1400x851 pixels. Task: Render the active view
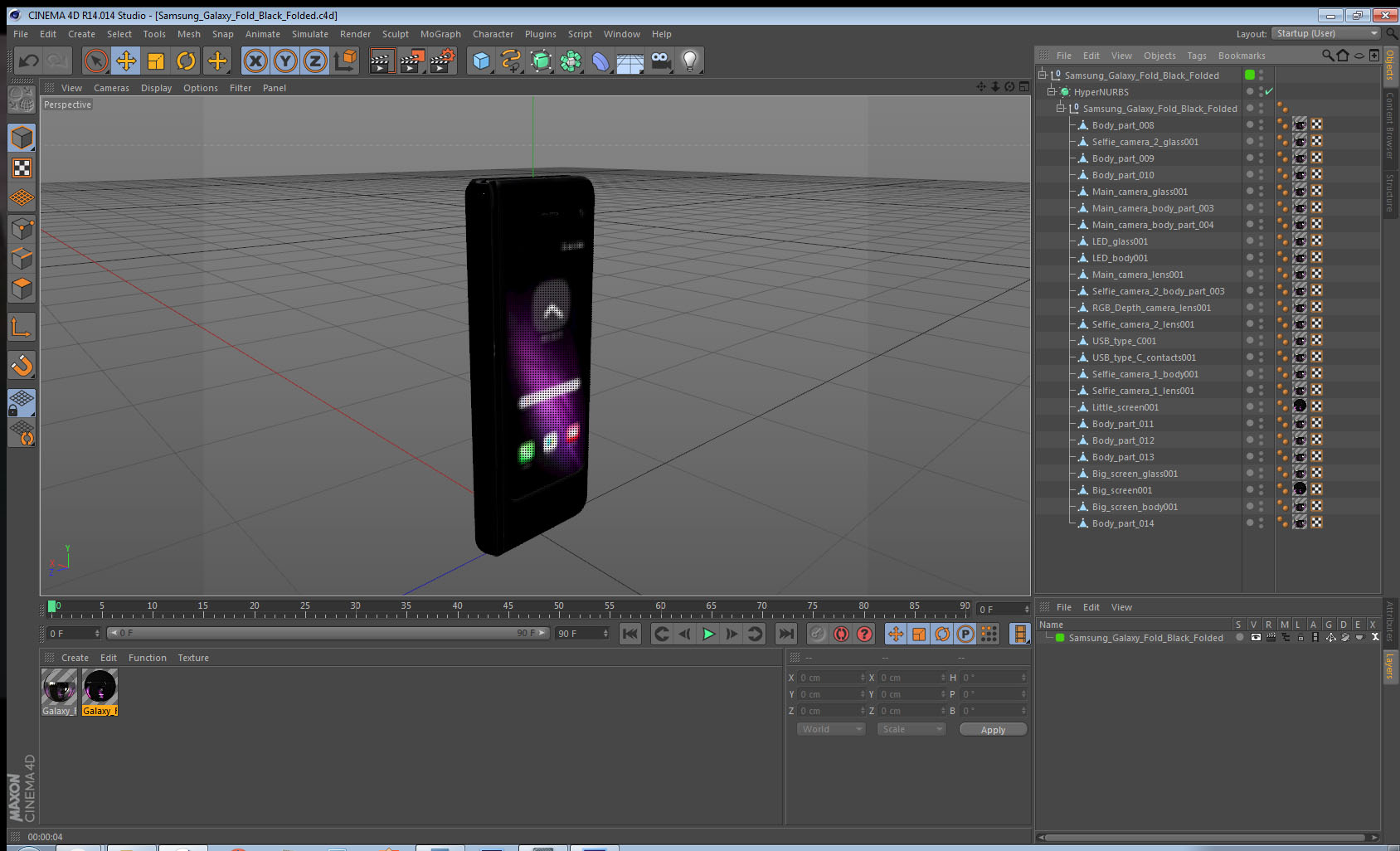[x=382, y=61]
